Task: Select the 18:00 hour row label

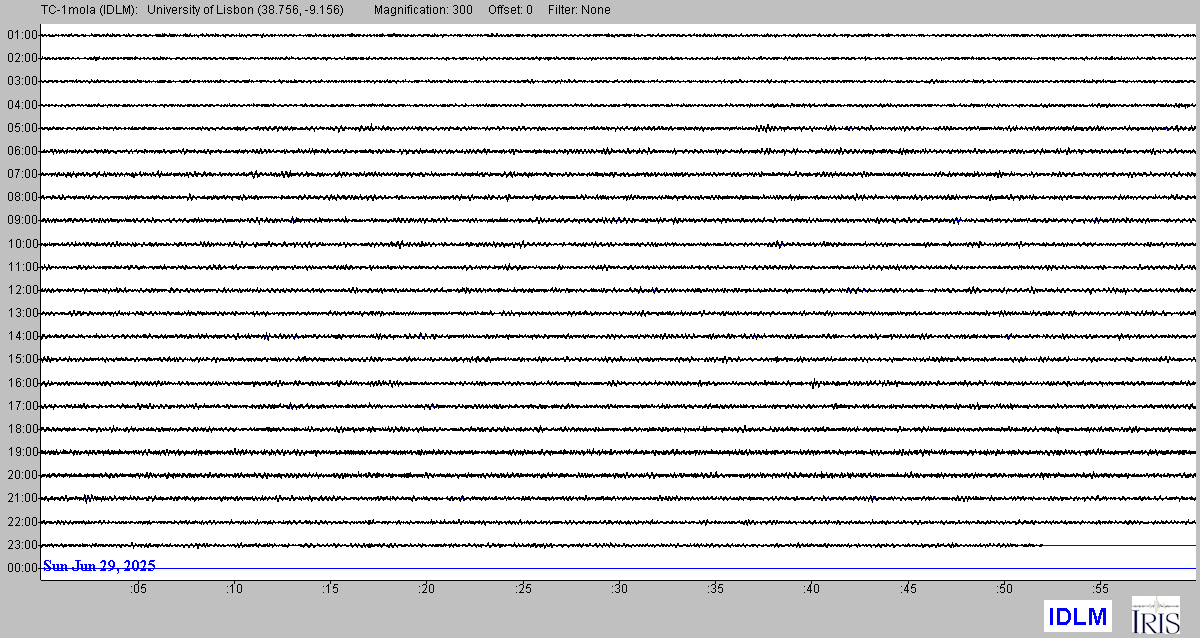Action: (22, 429)
